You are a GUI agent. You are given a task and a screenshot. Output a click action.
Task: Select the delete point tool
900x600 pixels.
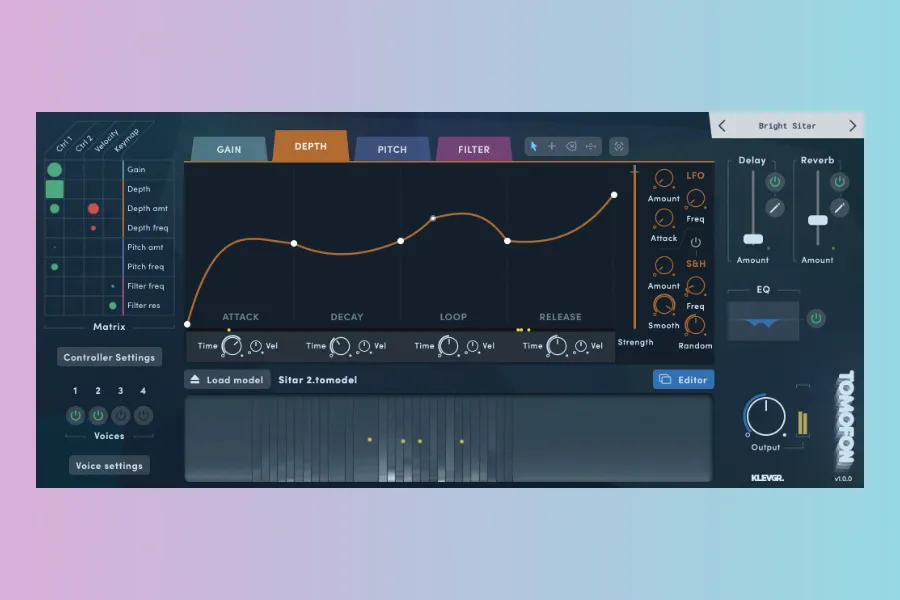coord(571,146)
